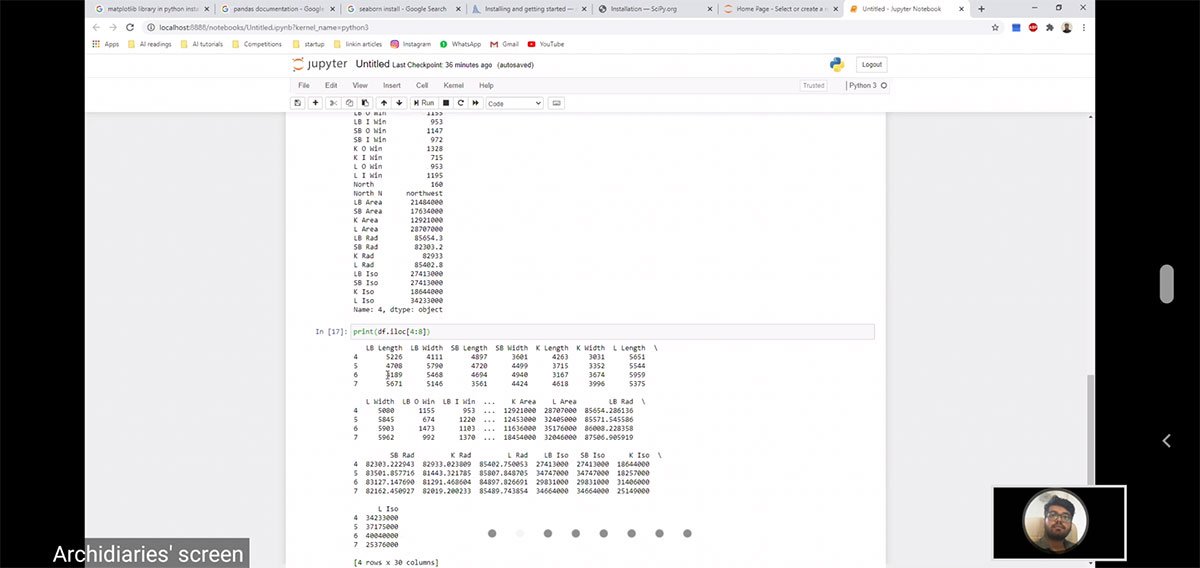This screenshot has height=568, width=1200.
Task: Open startup bookmark folder
Action: pos(308,44)
